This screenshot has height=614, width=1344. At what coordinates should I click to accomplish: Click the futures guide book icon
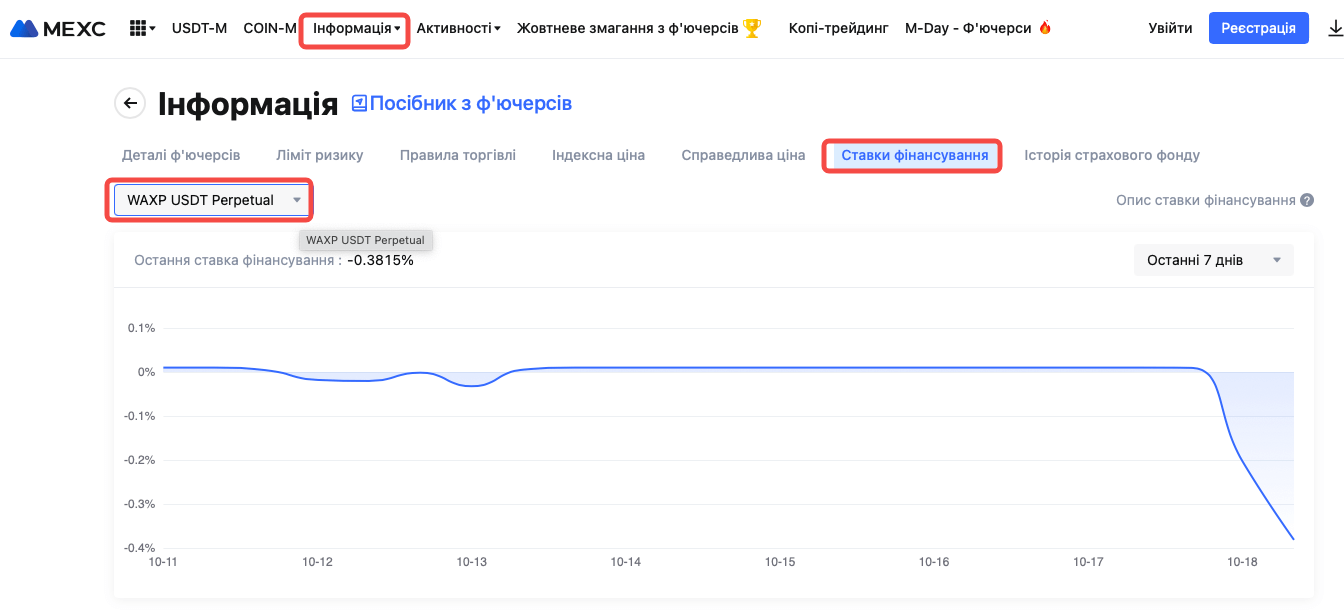point(359,103)
